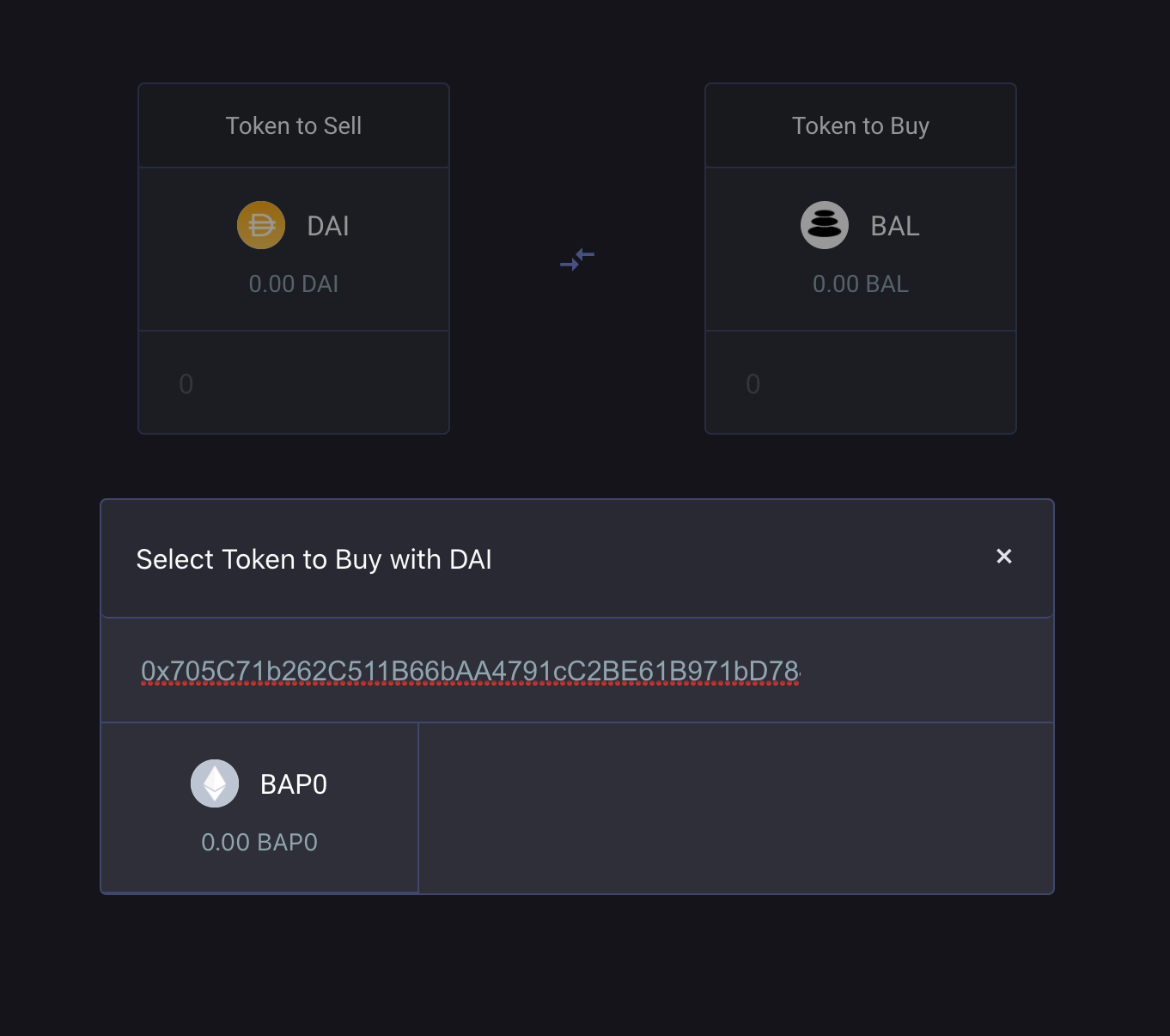Click the Select Token to Buy title
This screenshot has height=1036, width=1170.
pyautogui.click(x=314, y=559)
